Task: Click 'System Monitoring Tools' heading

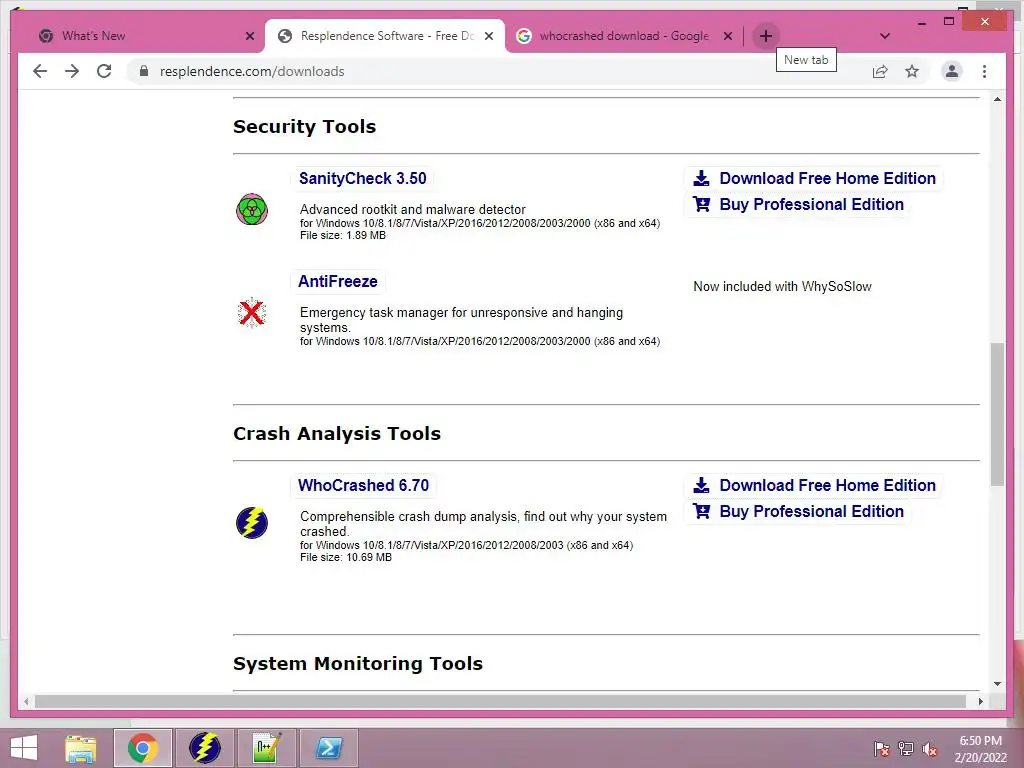Action: [358, 664]
